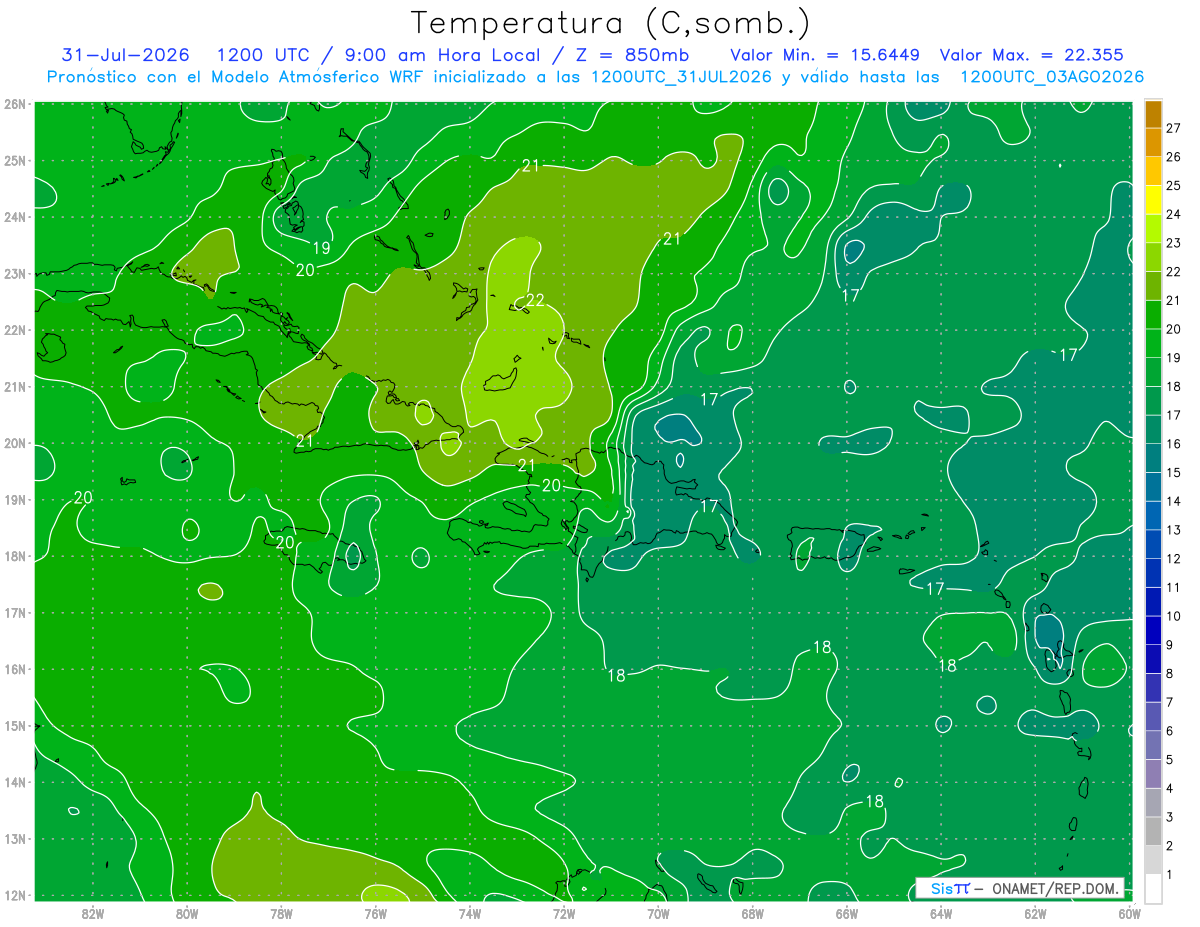
Task: Click the "17N" latitude axis label
Action: pos(14,612)
